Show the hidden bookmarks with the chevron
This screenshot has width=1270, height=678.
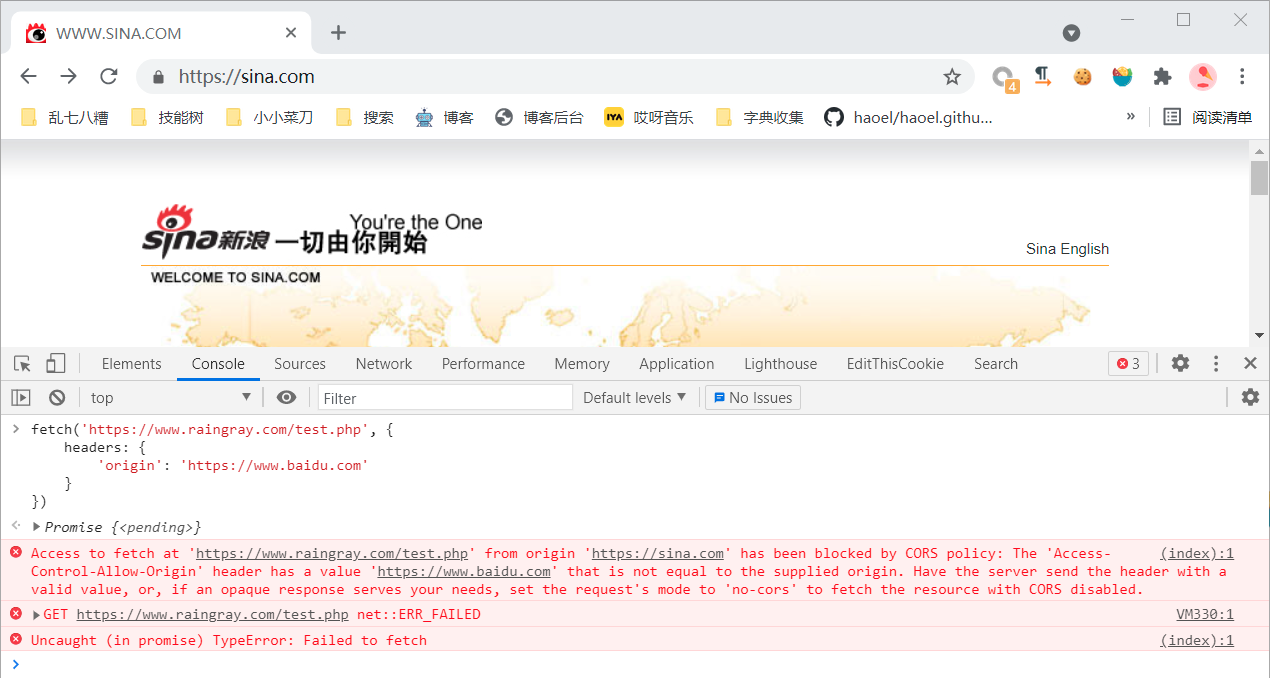pyautogui.click(x=1131, y=117)
